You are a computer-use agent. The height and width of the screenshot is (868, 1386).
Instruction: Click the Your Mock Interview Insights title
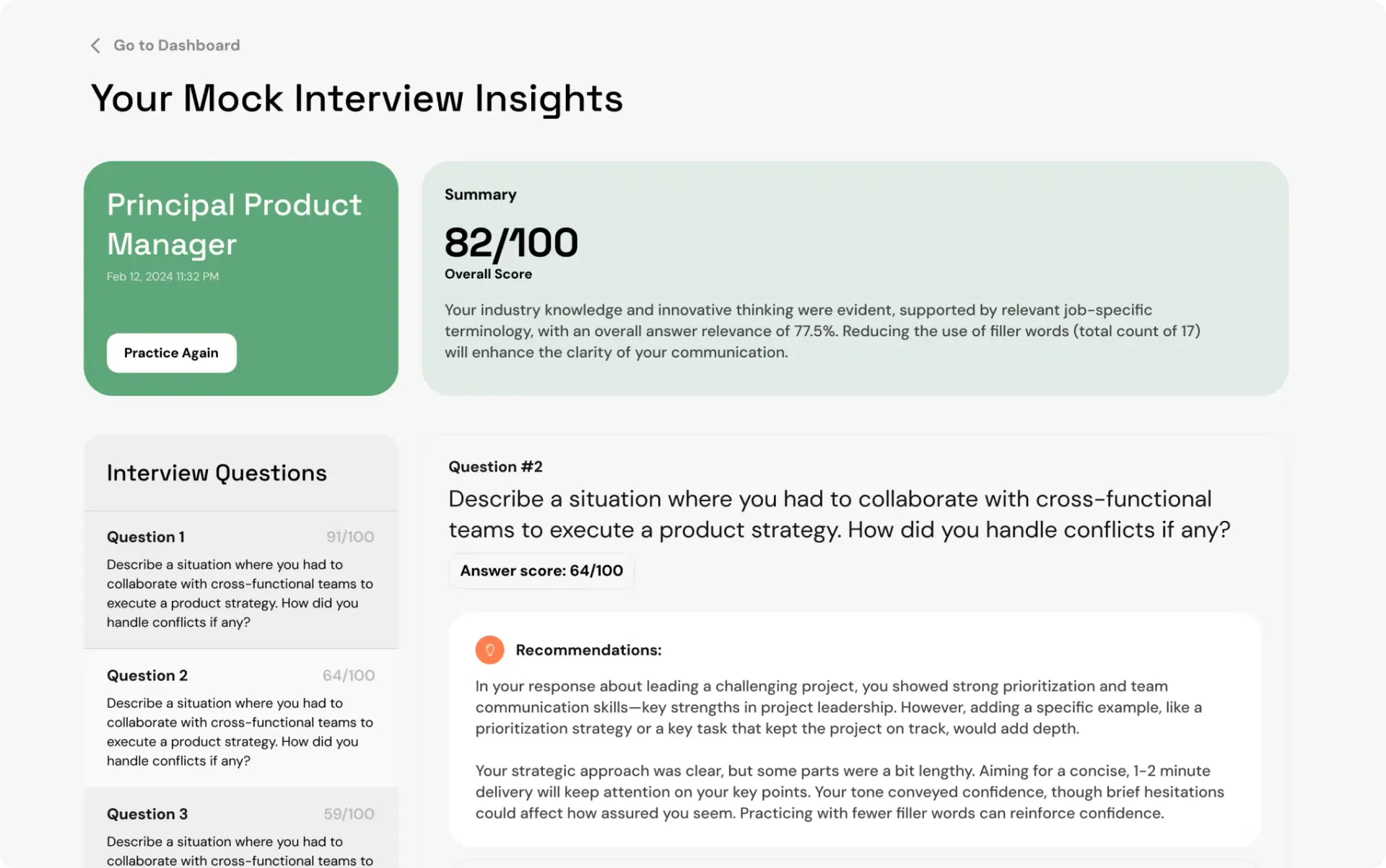click(x=357, y=98)
